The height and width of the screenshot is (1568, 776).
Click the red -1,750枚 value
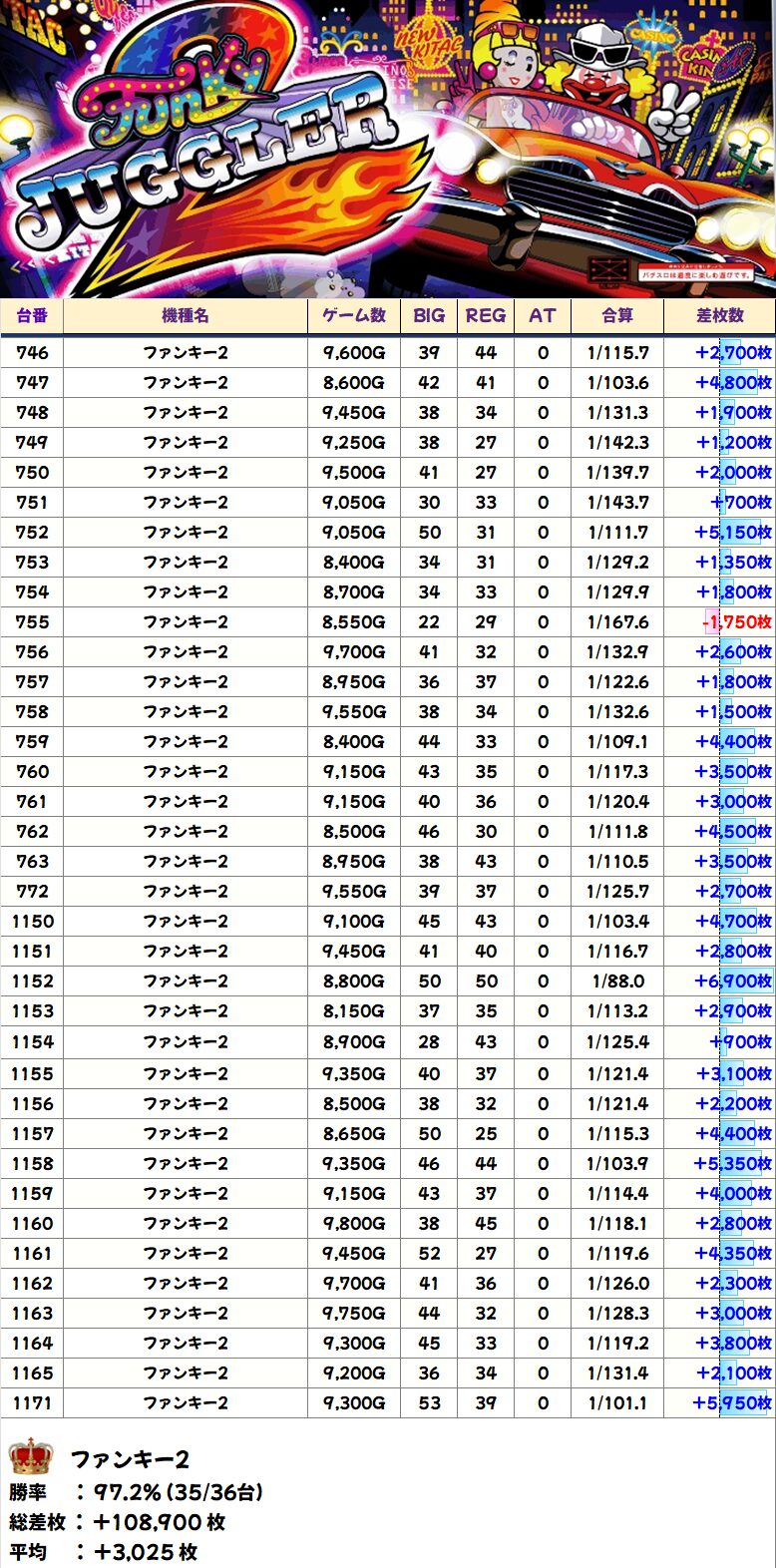[737, 621]
